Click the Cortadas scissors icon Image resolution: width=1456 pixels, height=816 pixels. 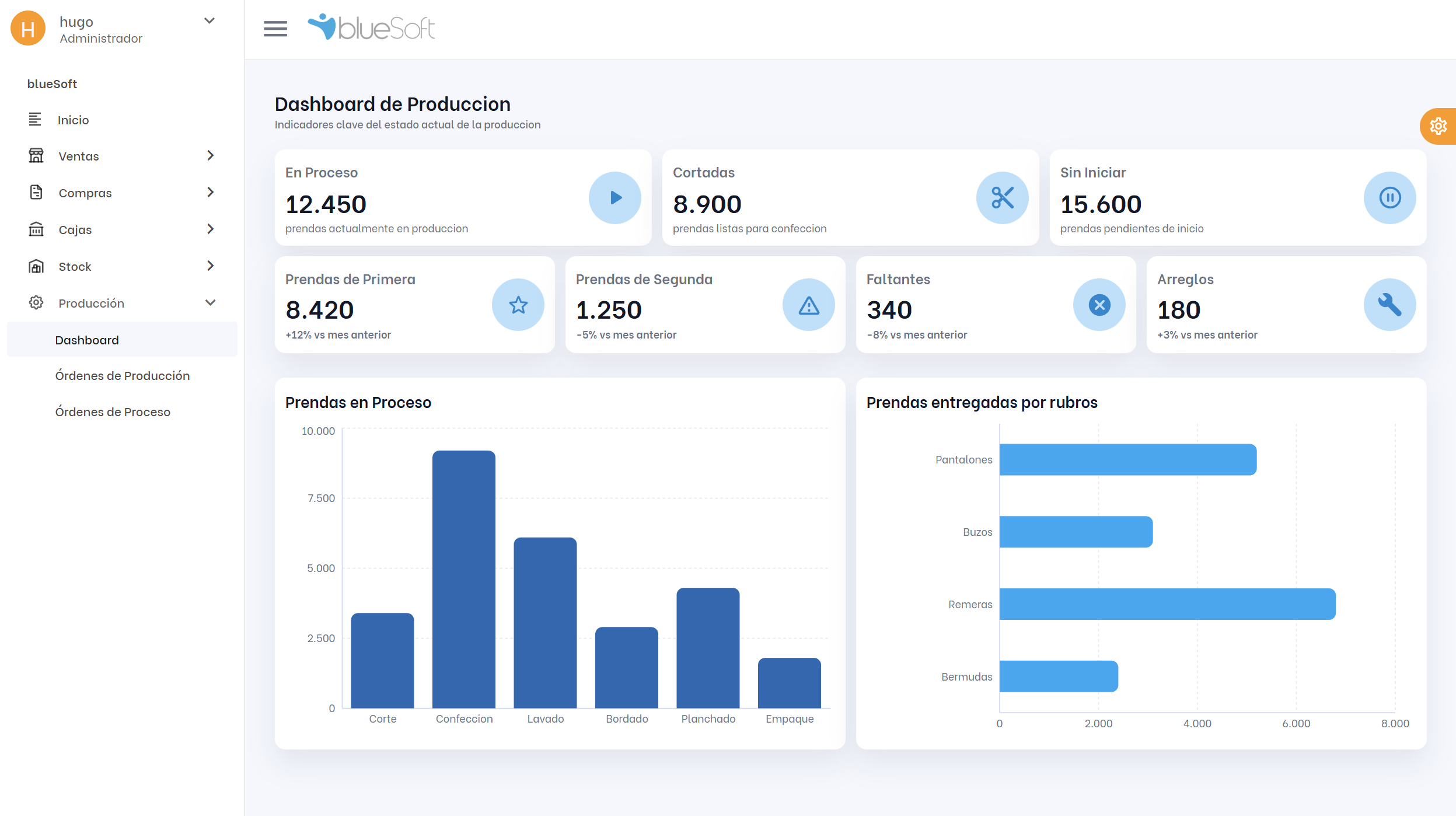tap(1002, 198)
